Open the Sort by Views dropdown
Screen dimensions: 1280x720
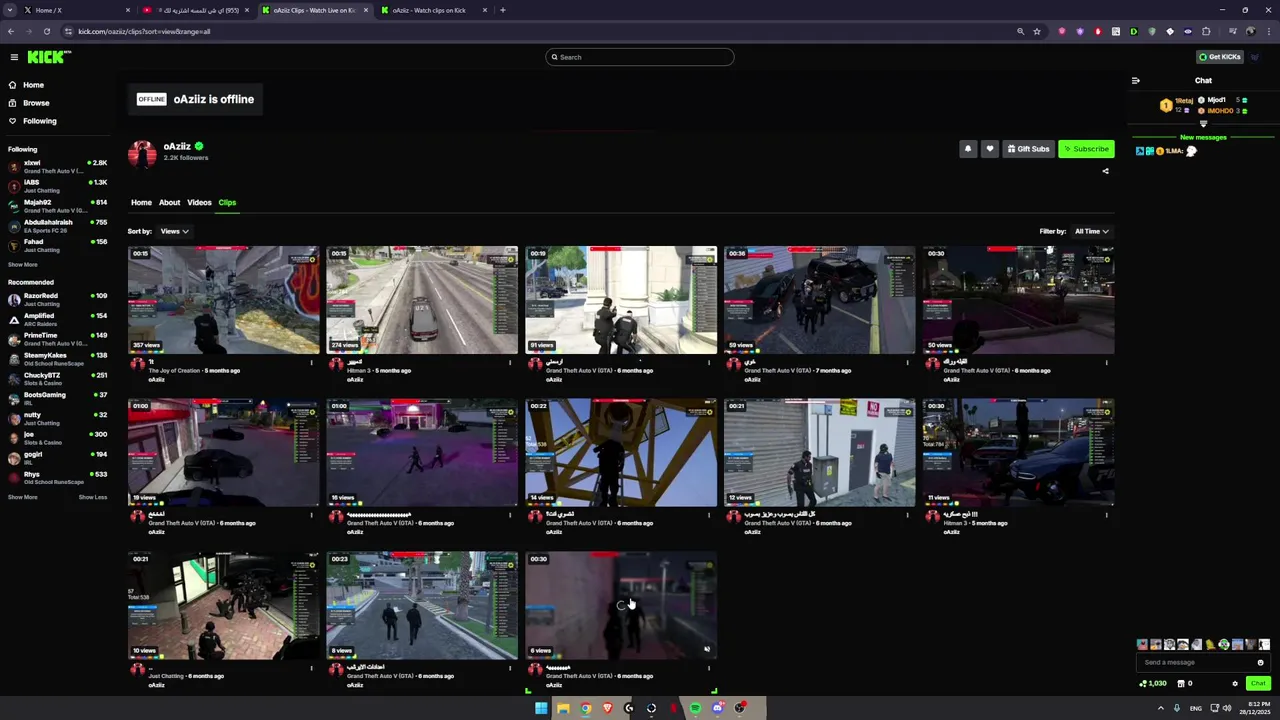[x=175, y=231]
